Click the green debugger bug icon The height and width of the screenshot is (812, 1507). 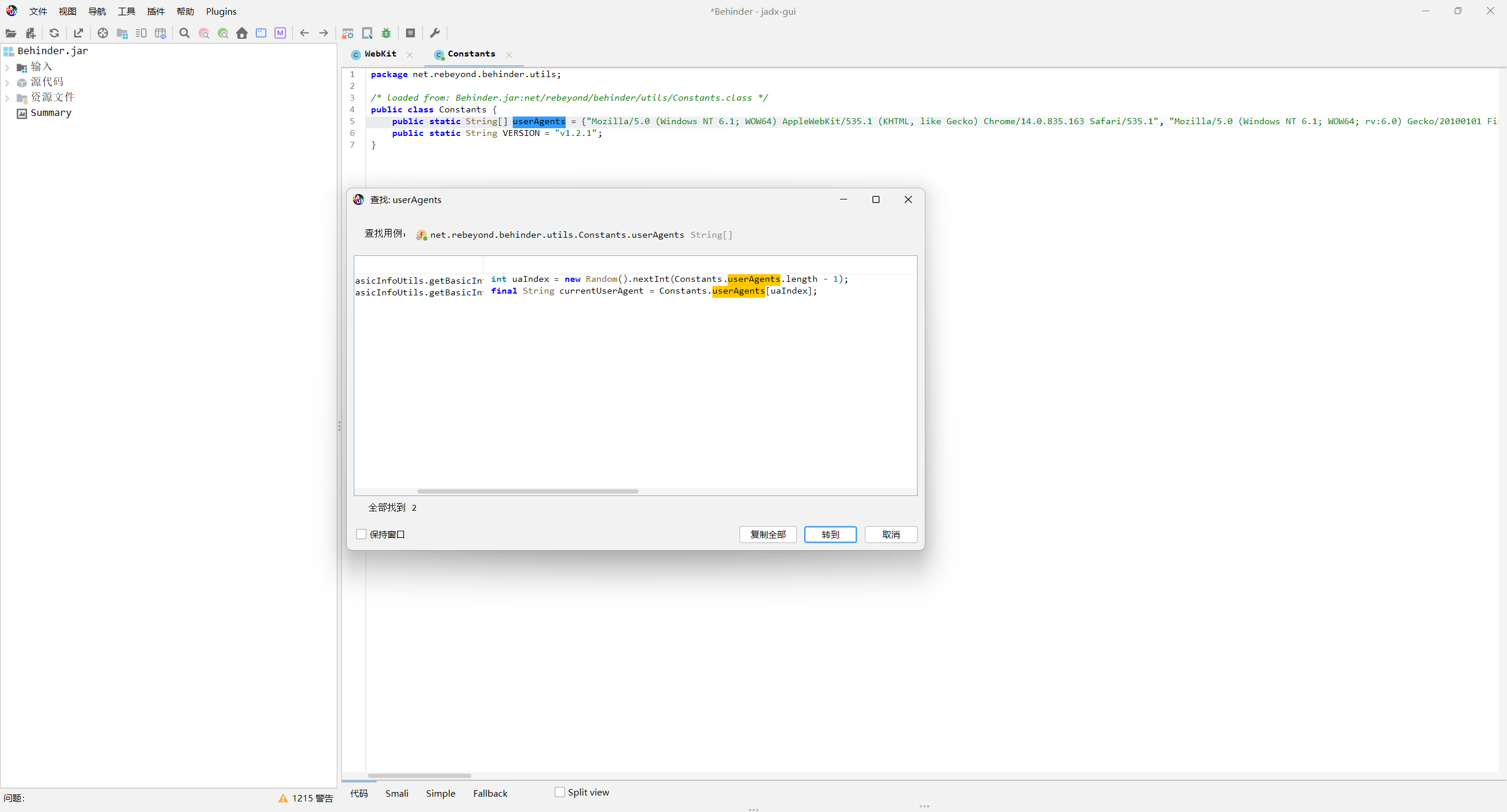386,33
